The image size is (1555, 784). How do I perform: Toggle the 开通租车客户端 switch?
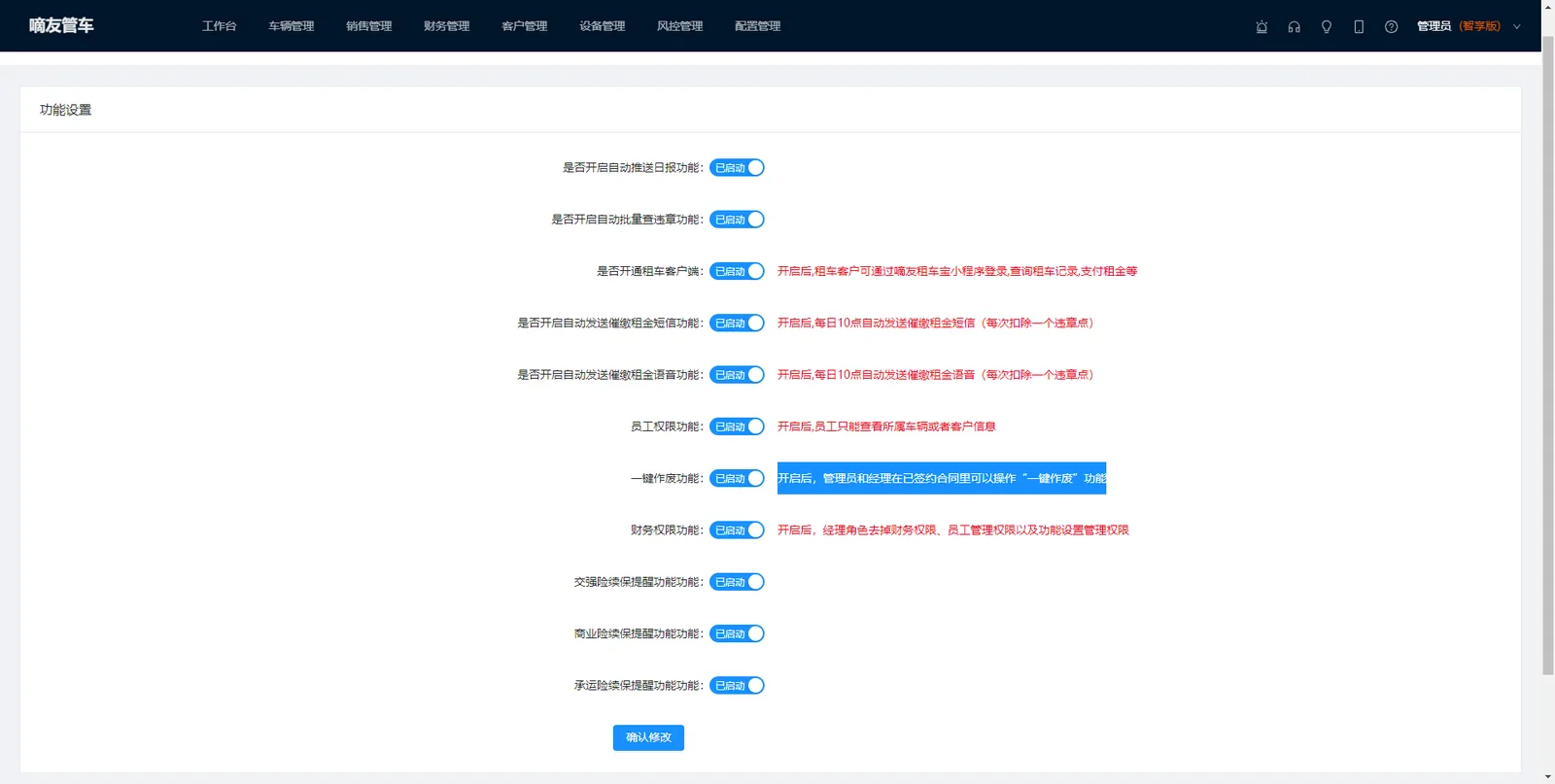click(x=737, y=271)
